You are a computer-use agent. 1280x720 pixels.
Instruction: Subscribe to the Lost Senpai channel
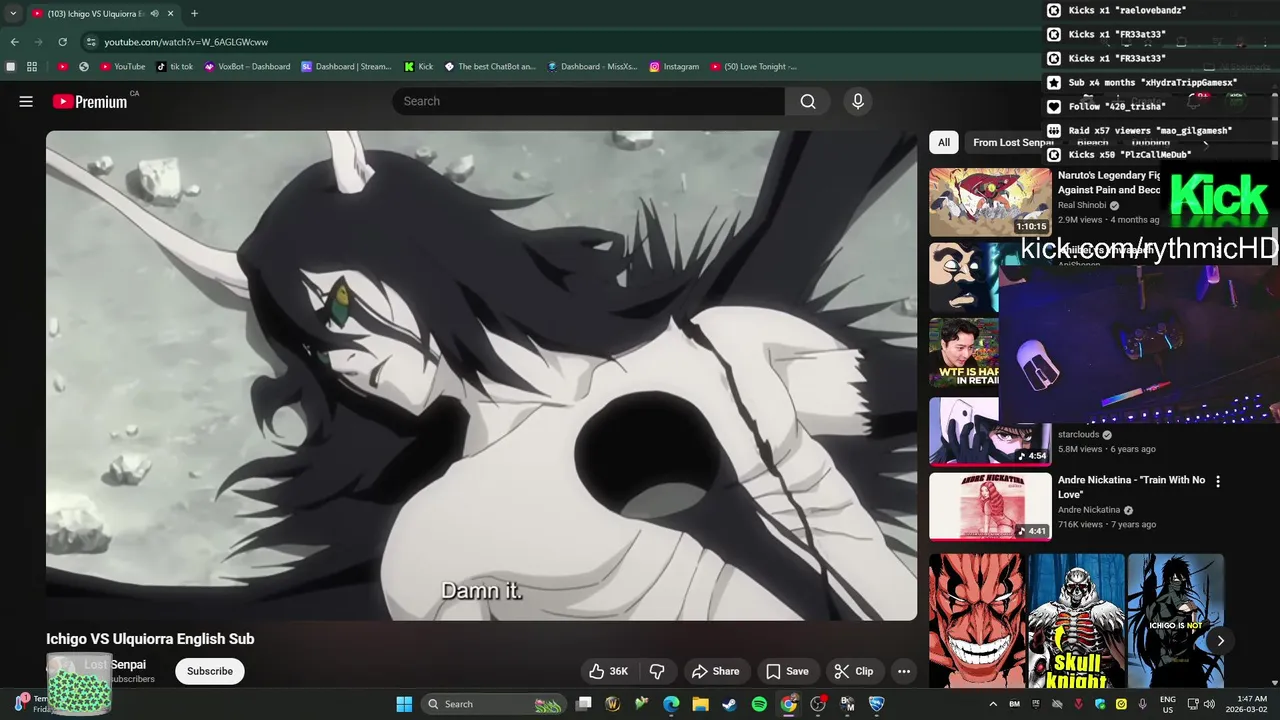click(210, 671)
